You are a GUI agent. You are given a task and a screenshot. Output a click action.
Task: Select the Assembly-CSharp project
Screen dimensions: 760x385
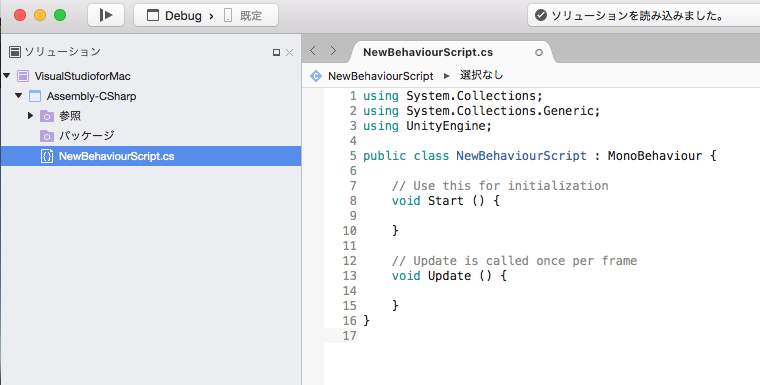(91, 96)
